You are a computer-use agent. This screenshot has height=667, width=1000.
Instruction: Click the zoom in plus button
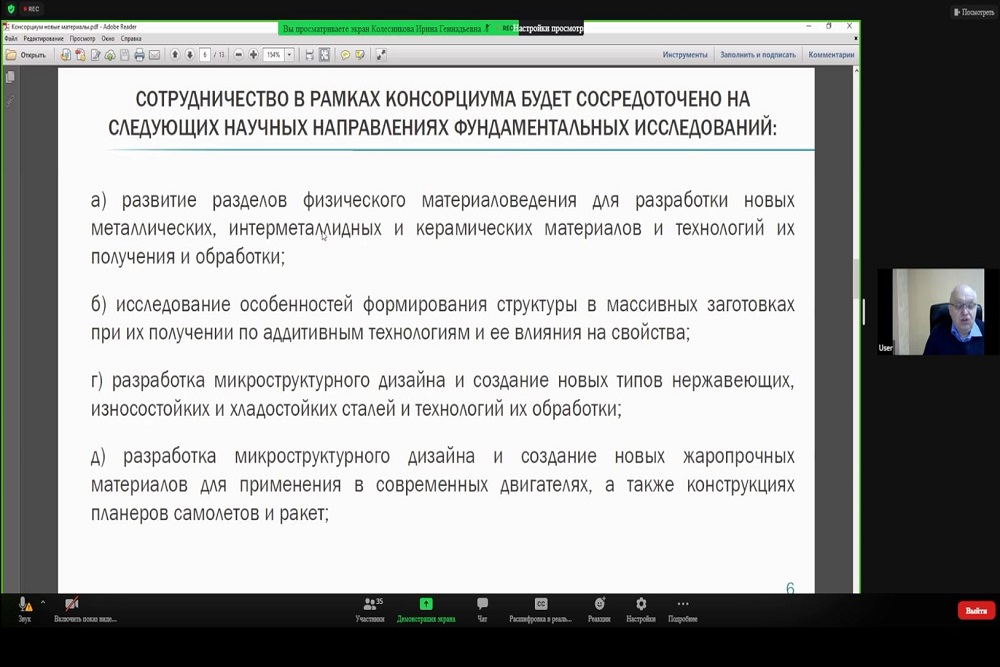[x=253, y=55]
